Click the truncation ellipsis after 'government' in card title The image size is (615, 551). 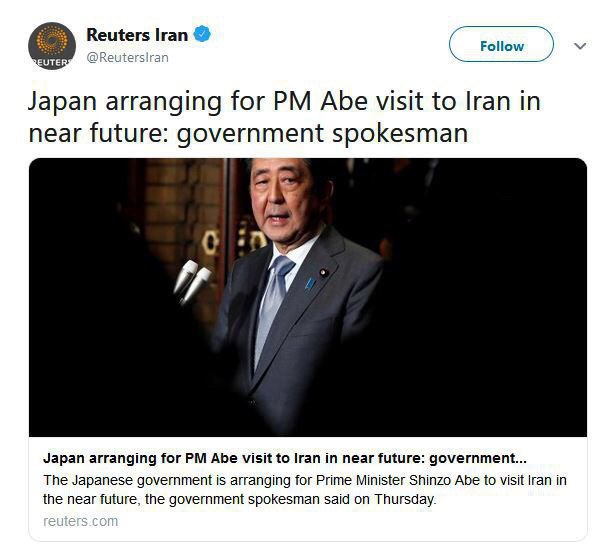521,459
